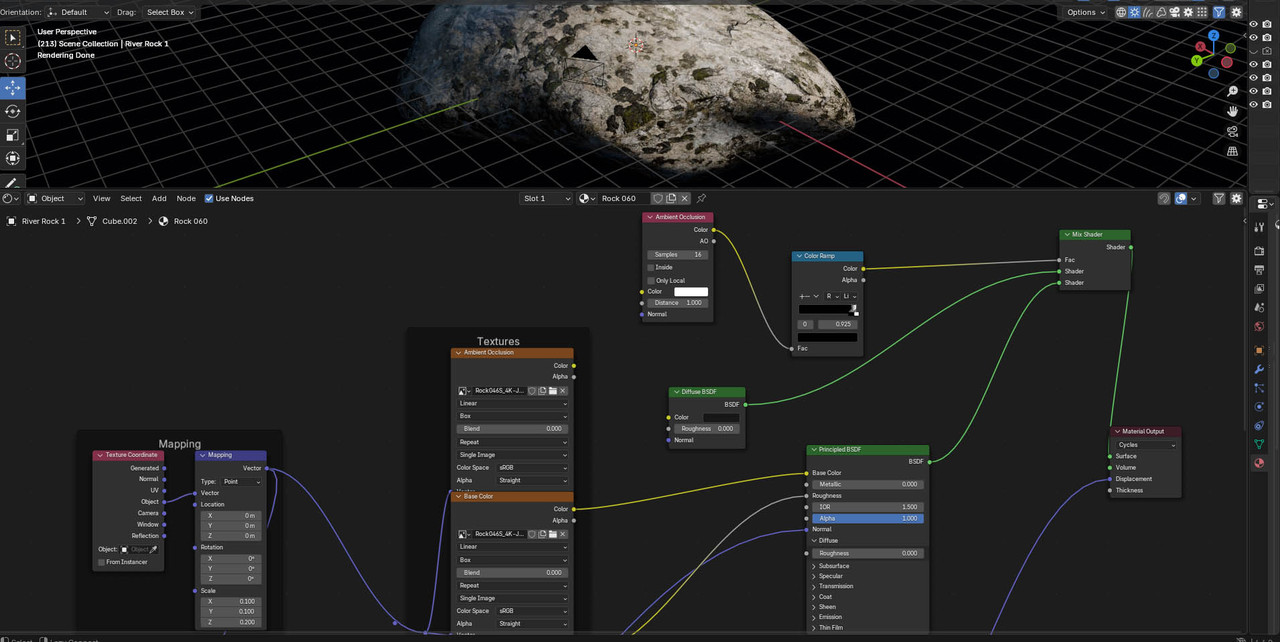Select the Select Box tool

point(13,38)
